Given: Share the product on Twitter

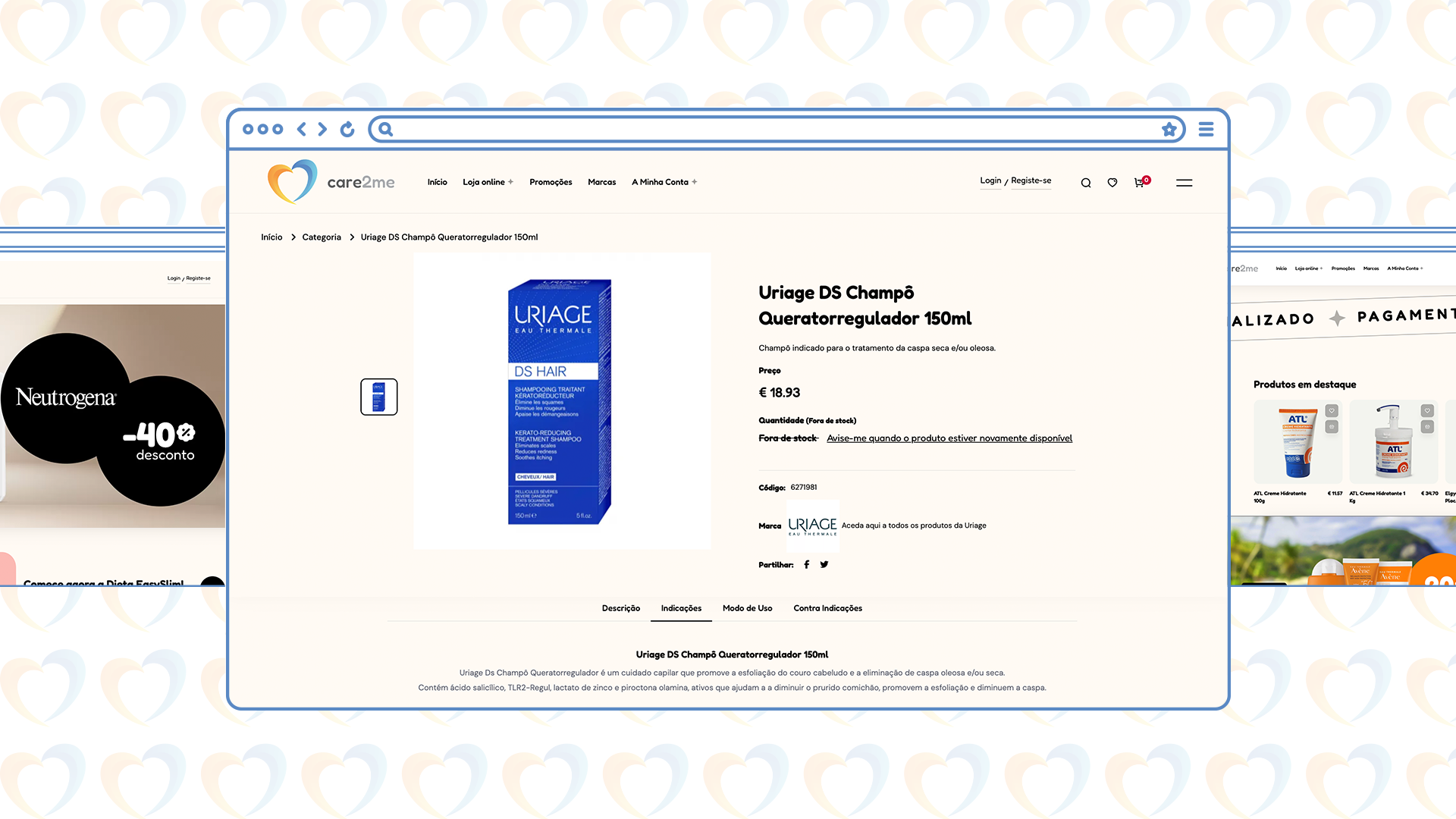Looking at the screenshot, I should pos(824,564).
